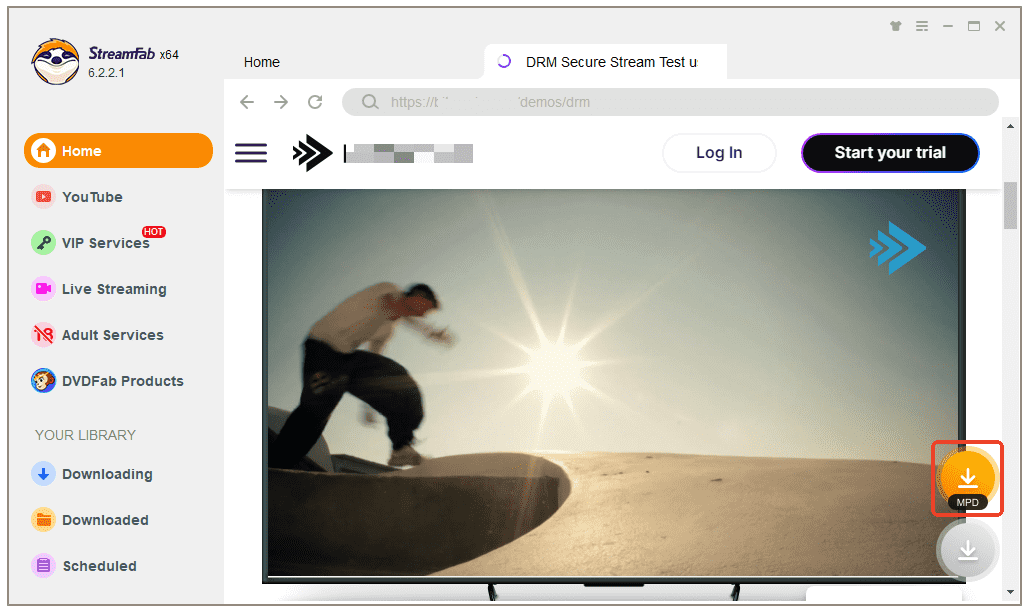Click the StreamFab sloth logo
The height and width of the screenshot is (616, 1033).
(55, 62)
